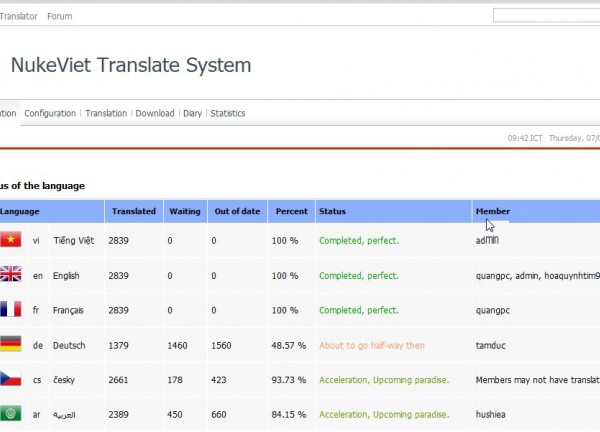
Task: Click out of date value 660
Action: (x=218, y=414)
